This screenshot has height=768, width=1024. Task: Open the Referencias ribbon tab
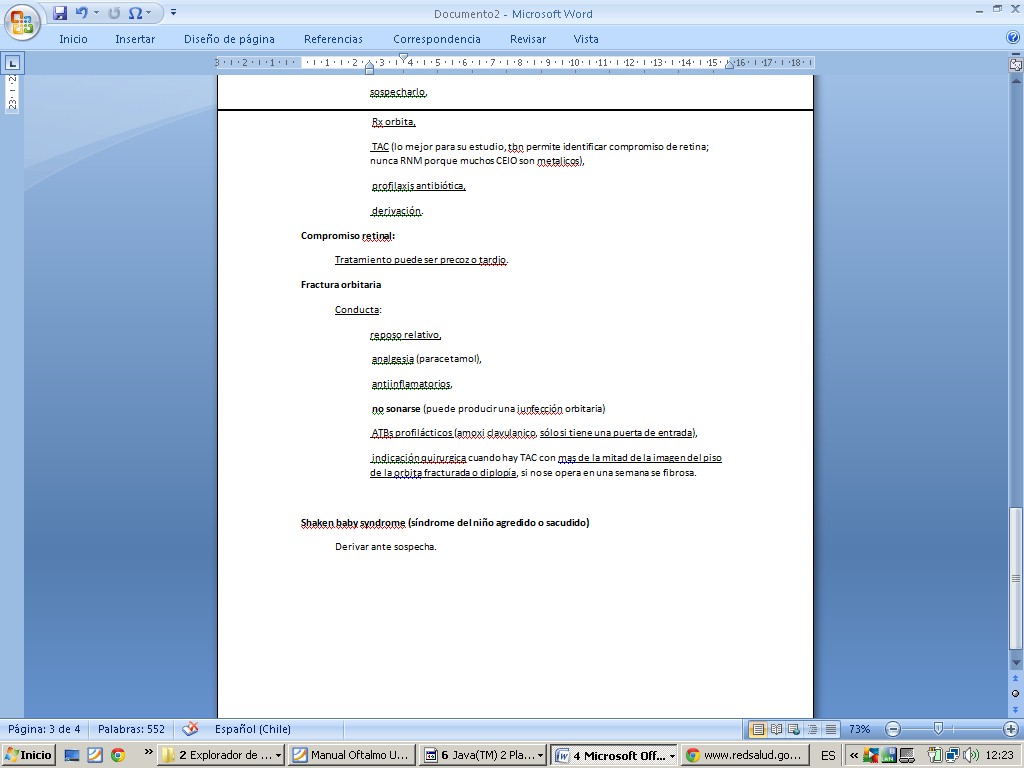(333, 39)
